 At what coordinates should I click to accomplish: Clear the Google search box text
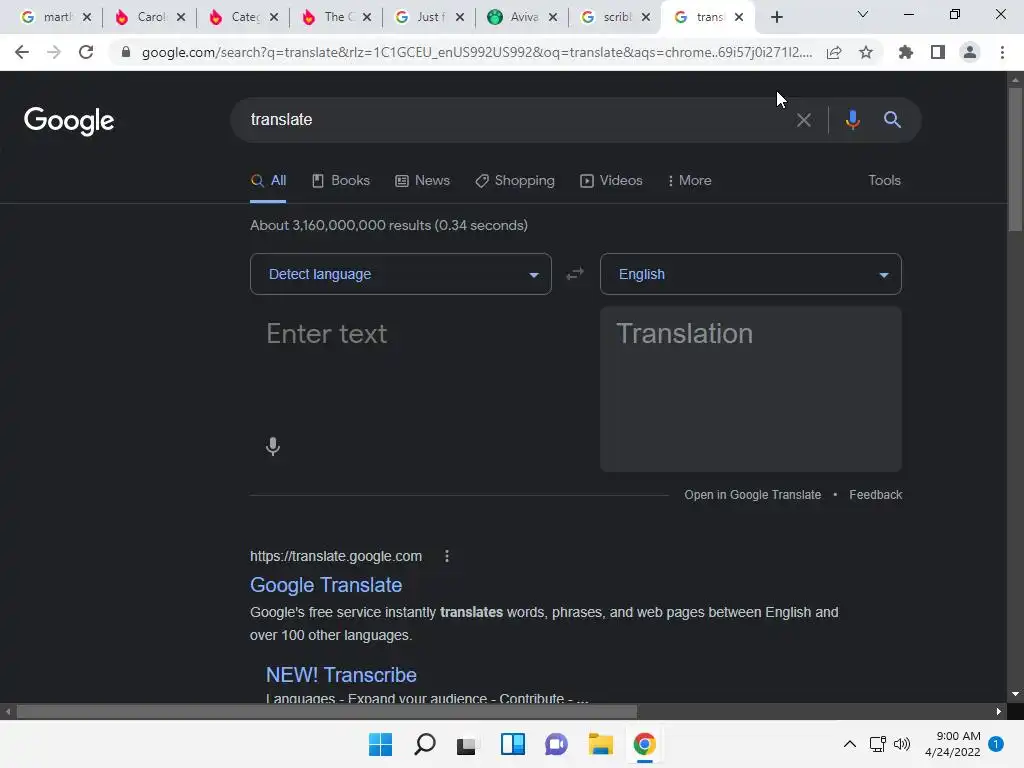[804, 120]
